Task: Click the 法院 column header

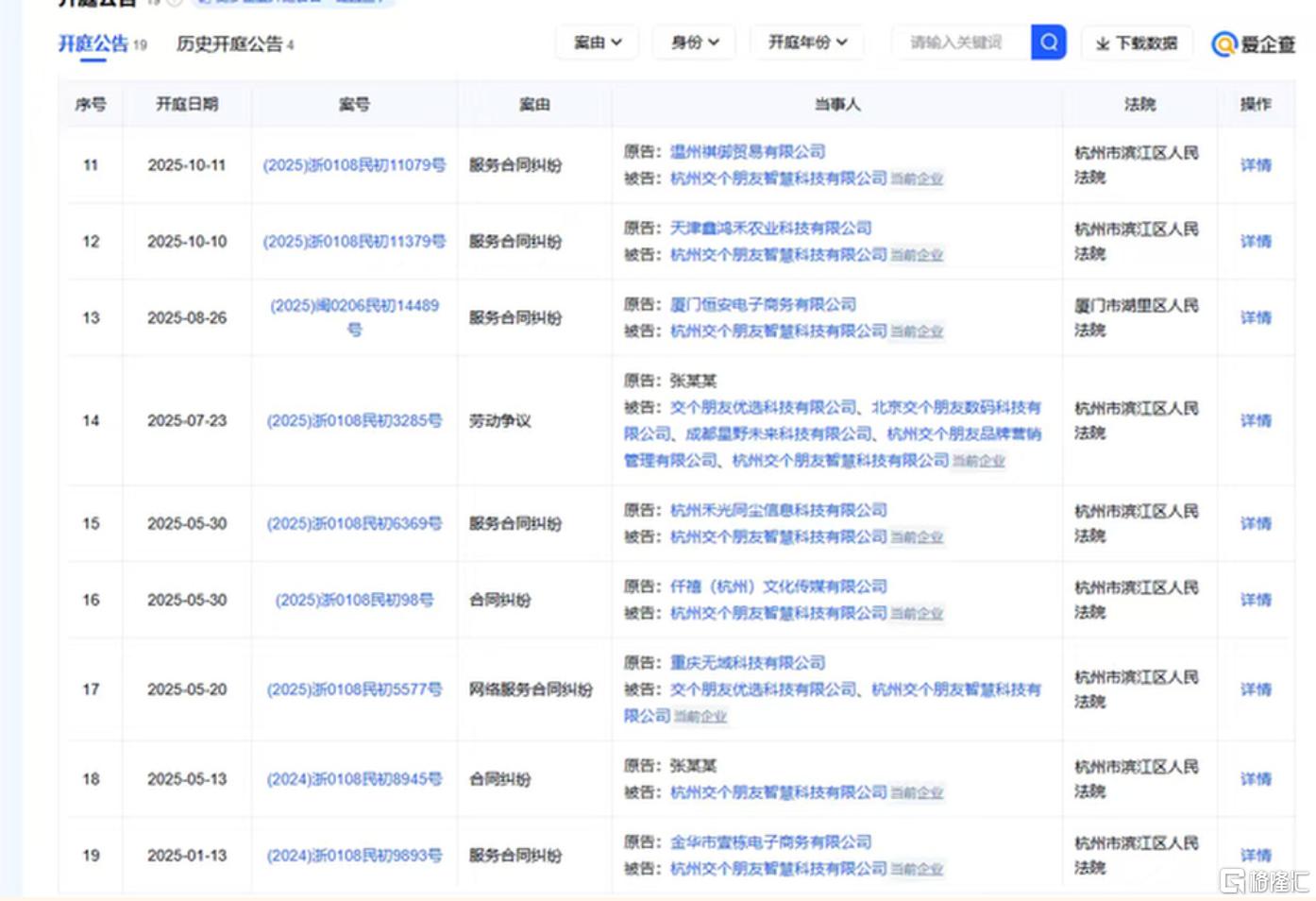Action: point(1139,105)
